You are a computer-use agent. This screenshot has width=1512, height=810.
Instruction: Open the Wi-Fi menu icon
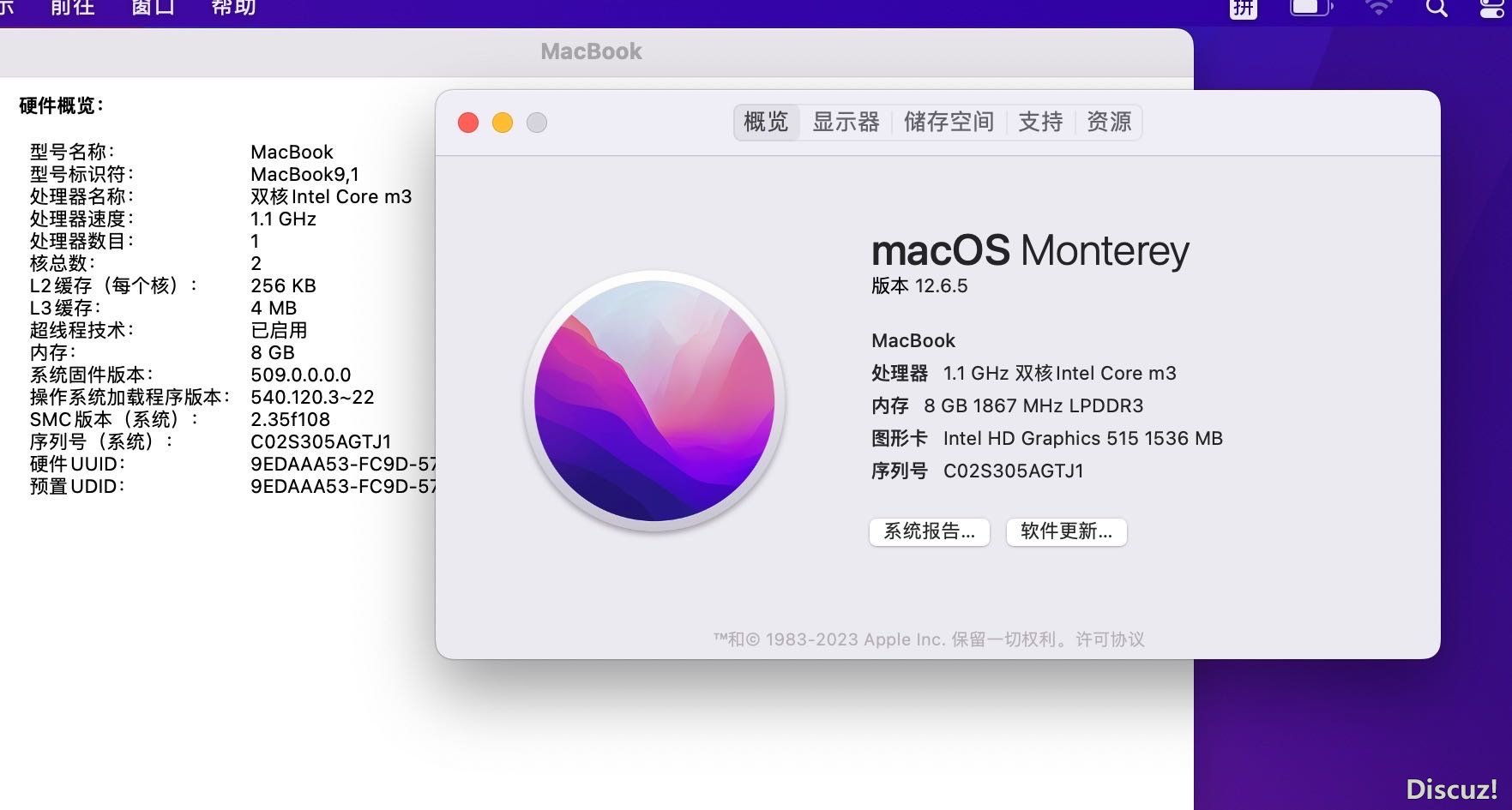click(1379, 8)
